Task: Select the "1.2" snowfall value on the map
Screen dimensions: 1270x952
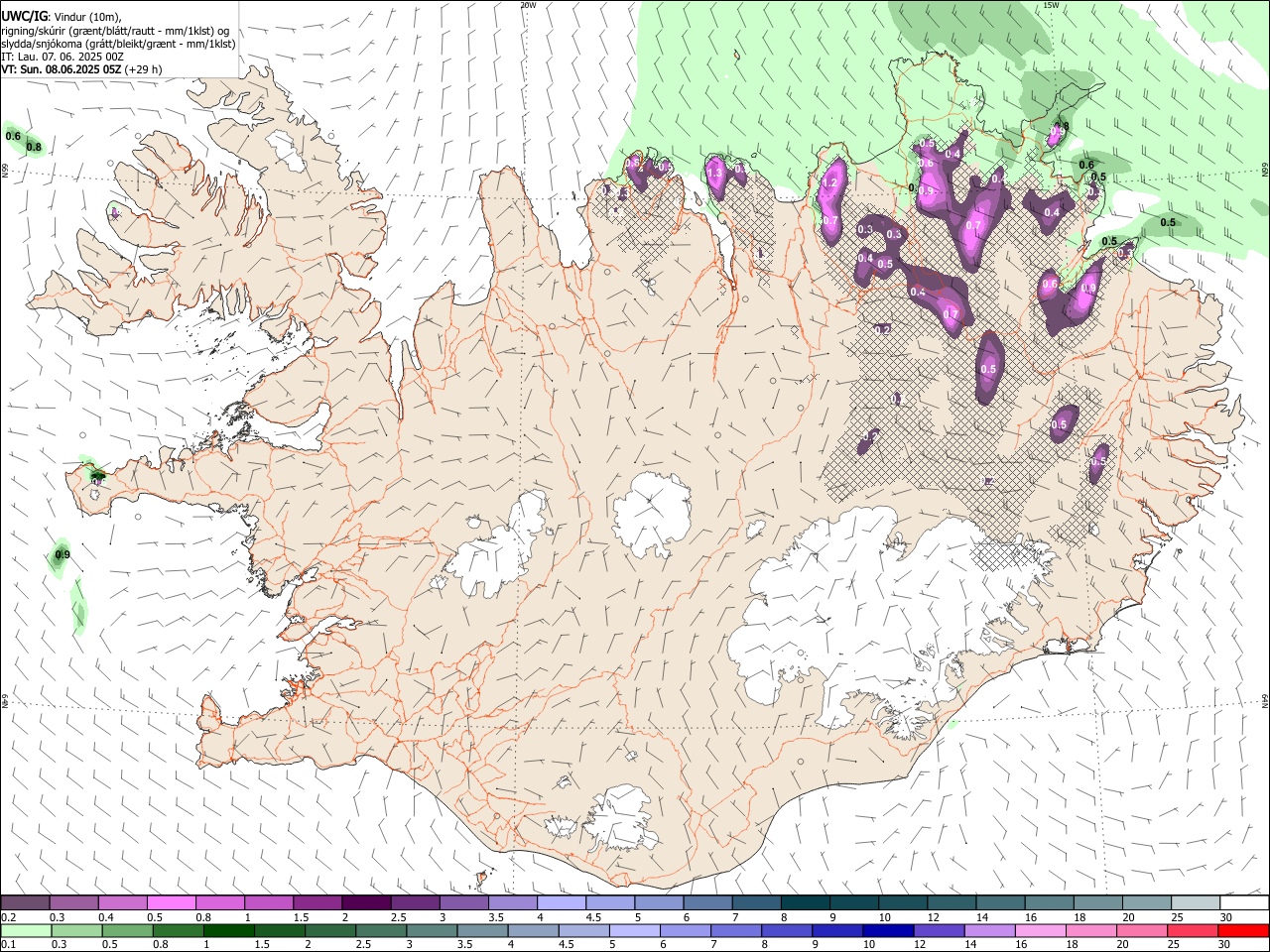Action: point(830,183)
